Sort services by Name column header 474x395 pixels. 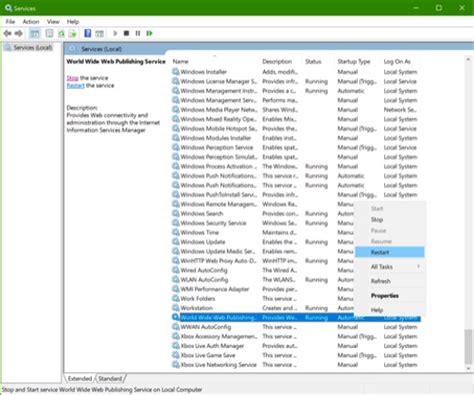(x=180, y=62)
